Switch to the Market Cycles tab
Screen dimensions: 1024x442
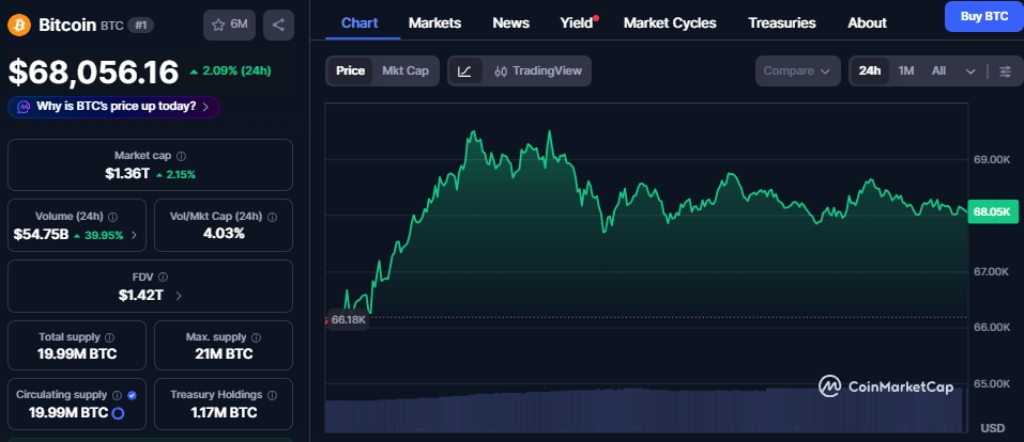pos(670,23)
